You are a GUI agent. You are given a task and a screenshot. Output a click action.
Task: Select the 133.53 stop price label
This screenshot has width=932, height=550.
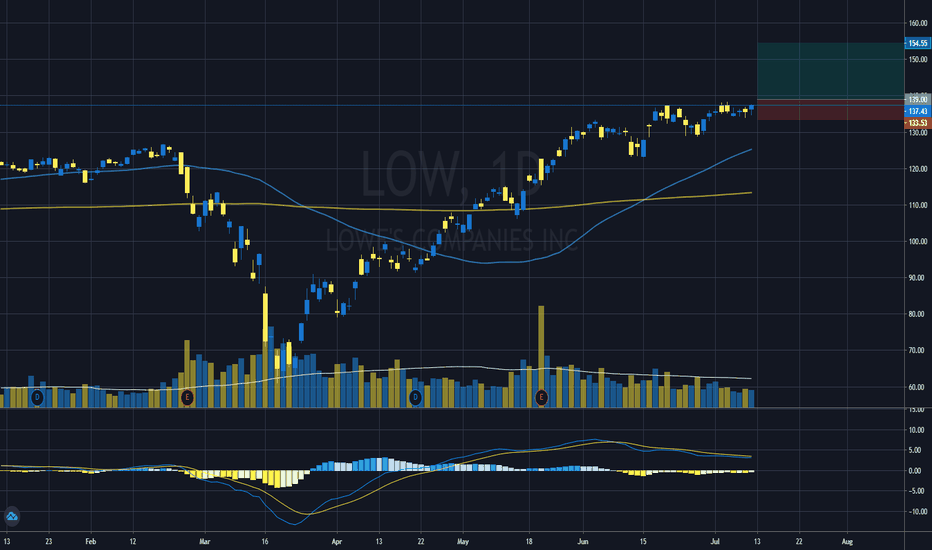(x=917, y=123)
